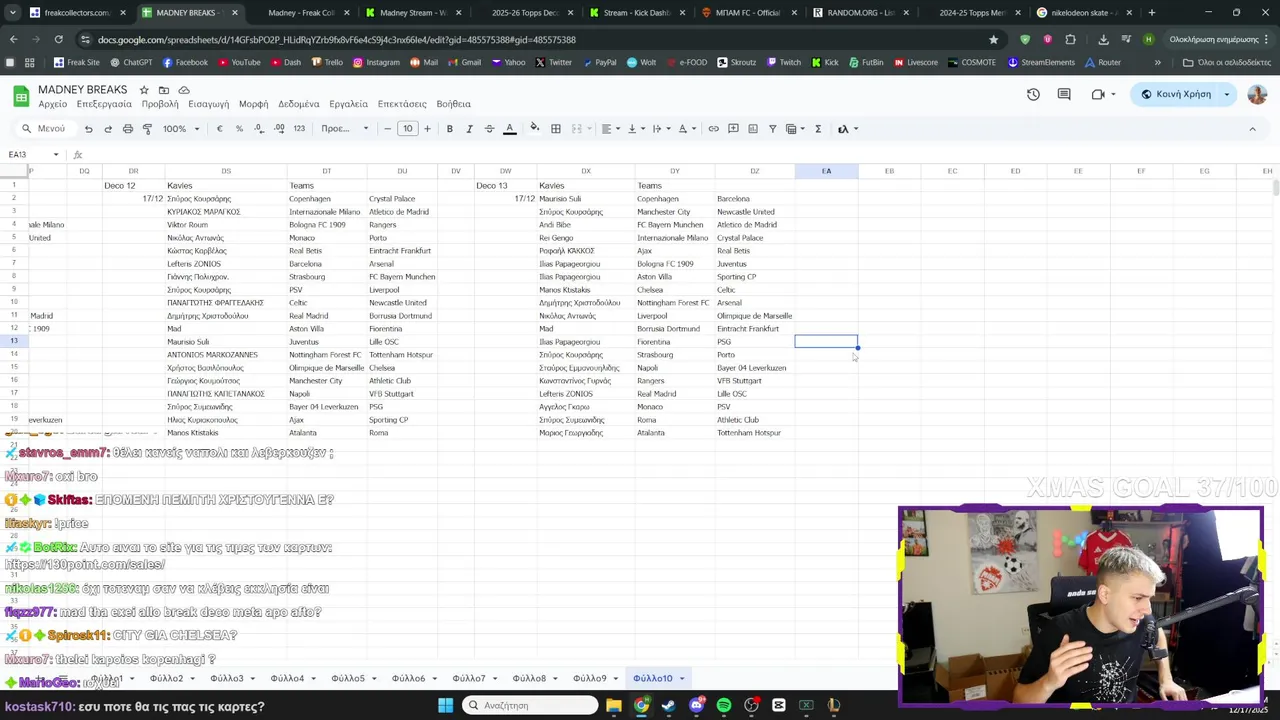Move document using folder icon
Image resolution: width=1280 pixels, height=720 pixels.
click(164, 90)
